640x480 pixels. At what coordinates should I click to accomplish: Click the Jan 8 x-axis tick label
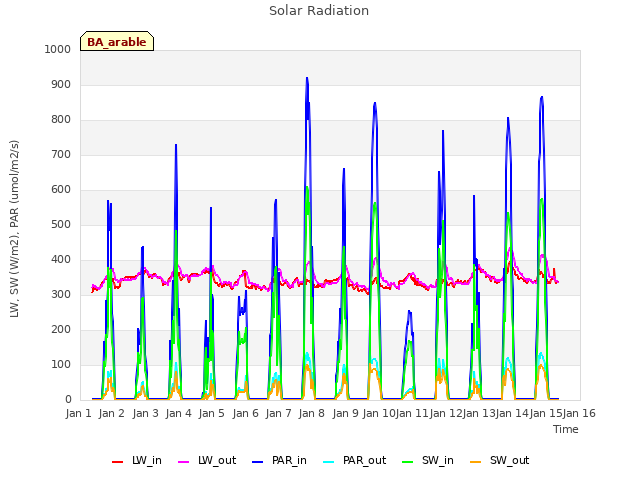click(312, 413)
